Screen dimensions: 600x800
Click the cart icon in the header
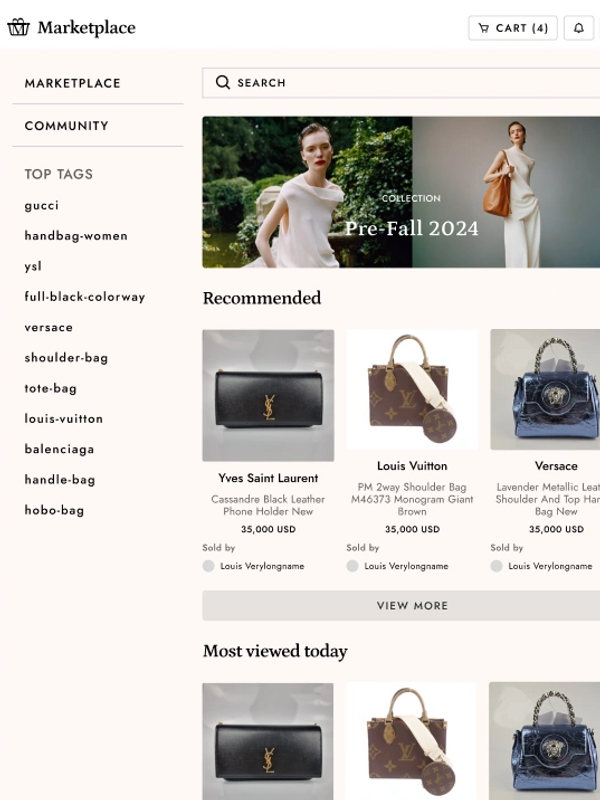click(x=483, y=28)
